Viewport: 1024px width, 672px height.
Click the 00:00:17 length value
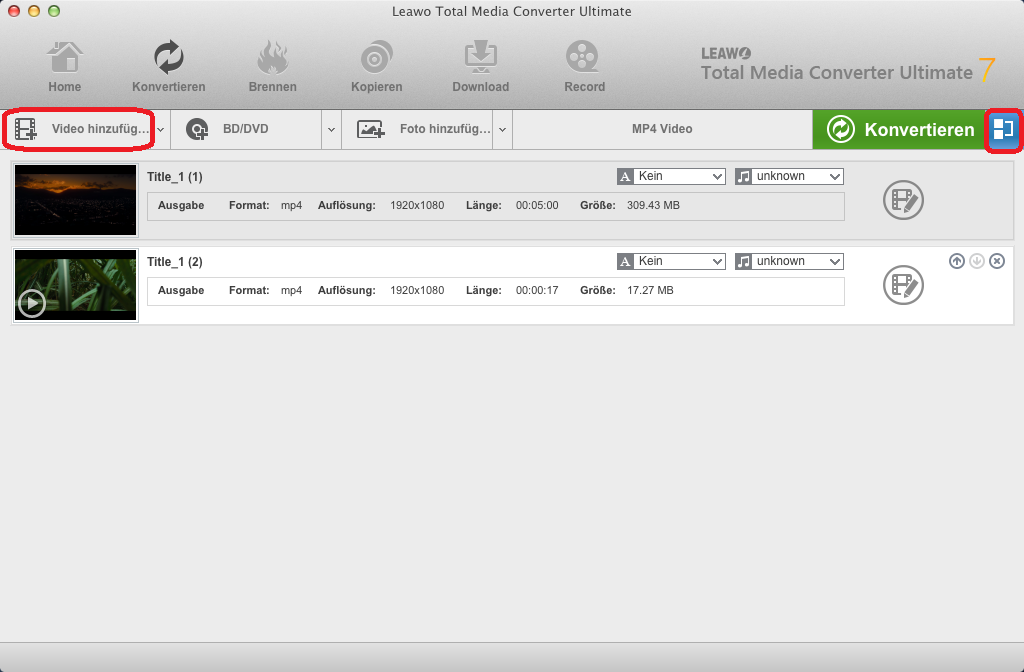(537, 290)
